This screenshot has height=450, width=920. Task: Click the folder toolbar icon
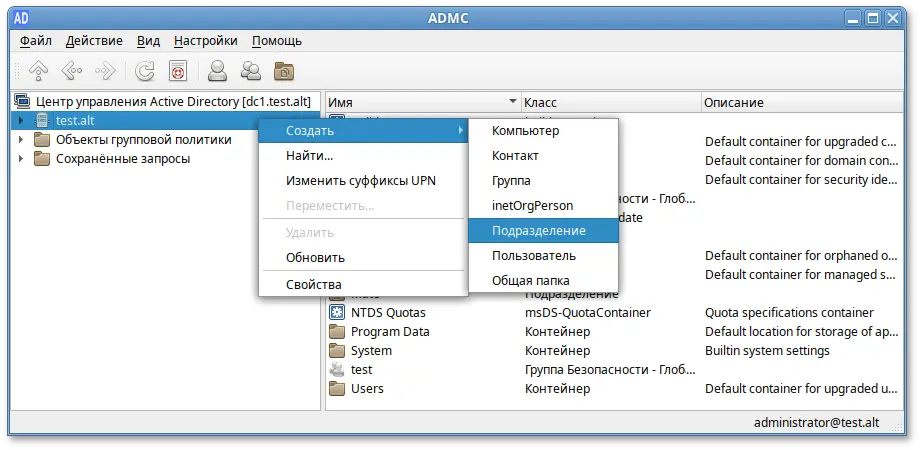click(284, 71)
